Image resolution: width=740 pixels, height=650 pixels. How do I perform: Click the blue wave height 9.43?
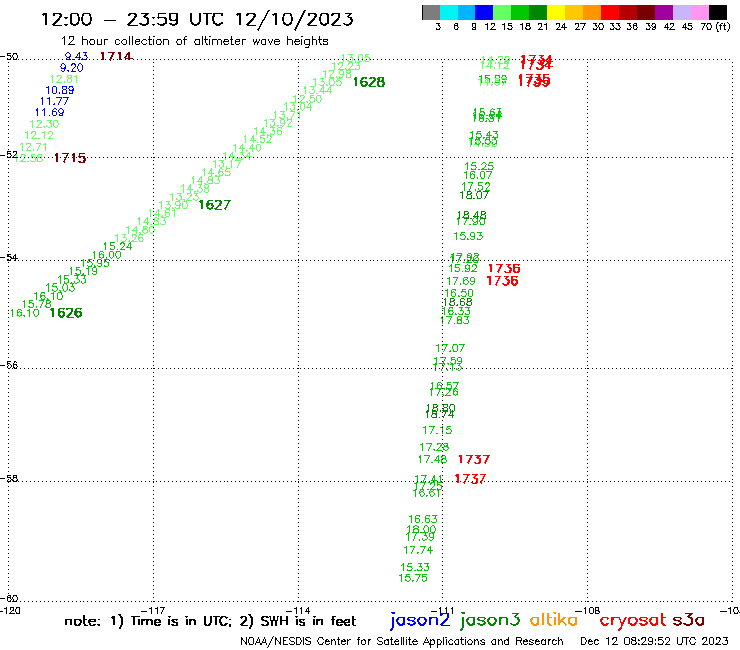click(76, 57)
